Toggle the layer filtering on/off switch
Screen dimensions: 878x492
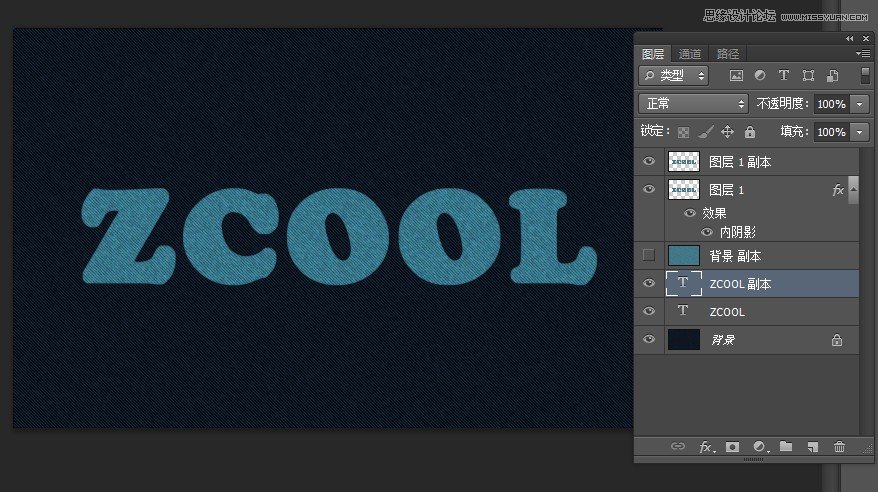tap(865, 76)
